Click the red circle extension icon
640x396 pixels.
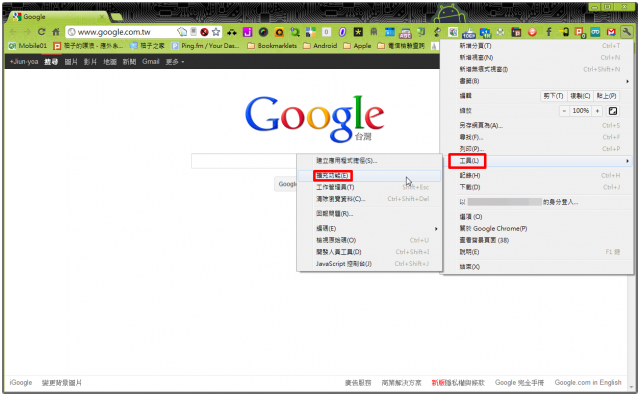(532, 32)
